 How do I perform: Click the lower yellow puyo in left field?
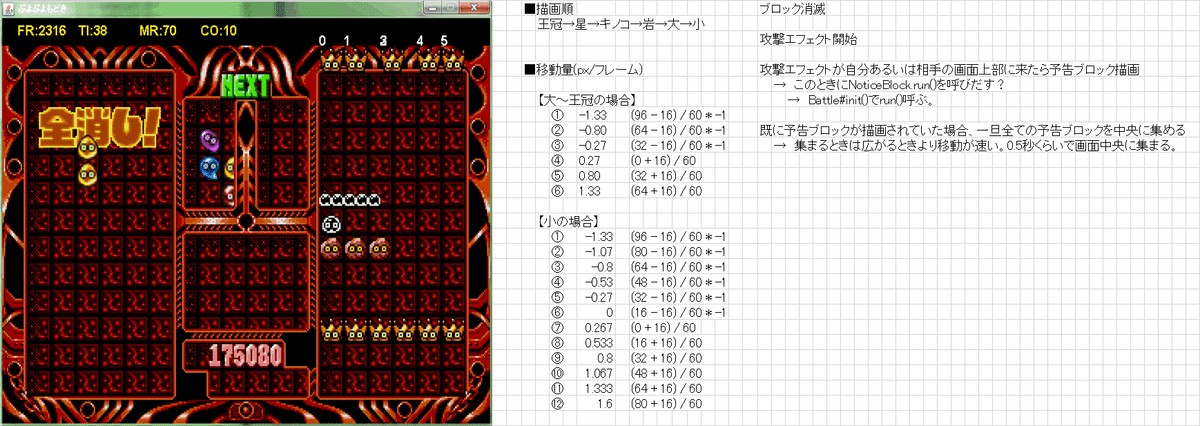click(88, 173)
